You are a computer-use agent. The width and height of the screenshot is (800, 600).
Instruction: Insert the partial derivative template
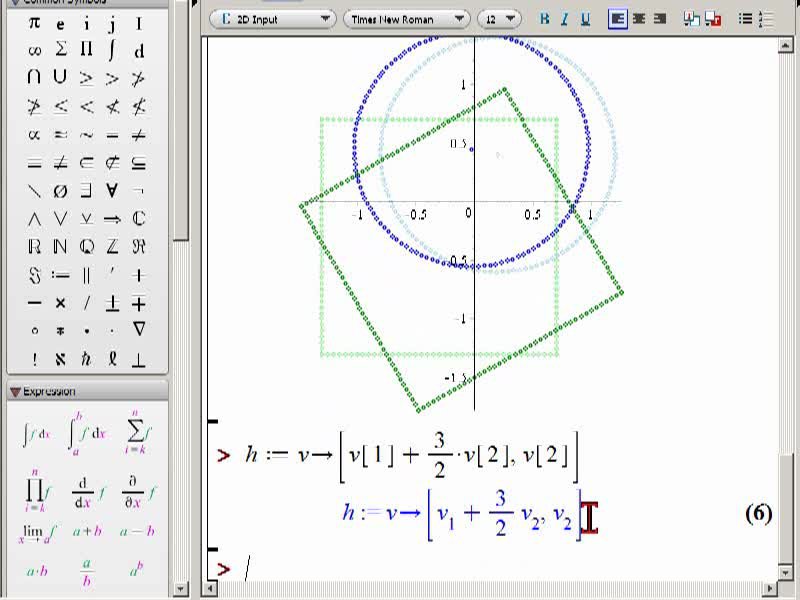(137, 493)
